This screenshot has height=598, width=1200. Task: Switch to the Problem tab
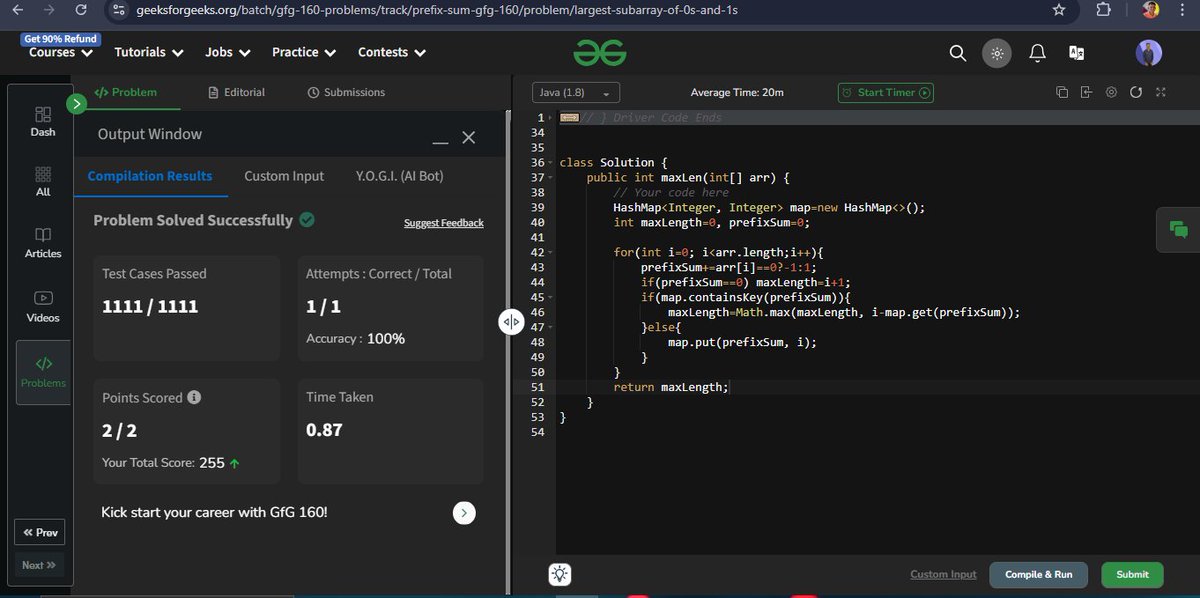coord(125,92)
